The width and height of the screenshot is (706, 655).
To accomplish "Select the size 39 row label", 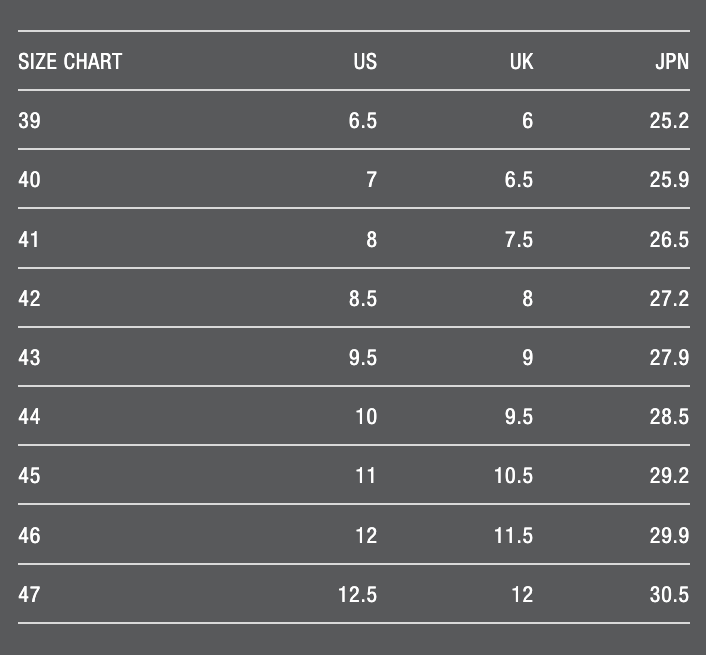I will click(29, 121).
